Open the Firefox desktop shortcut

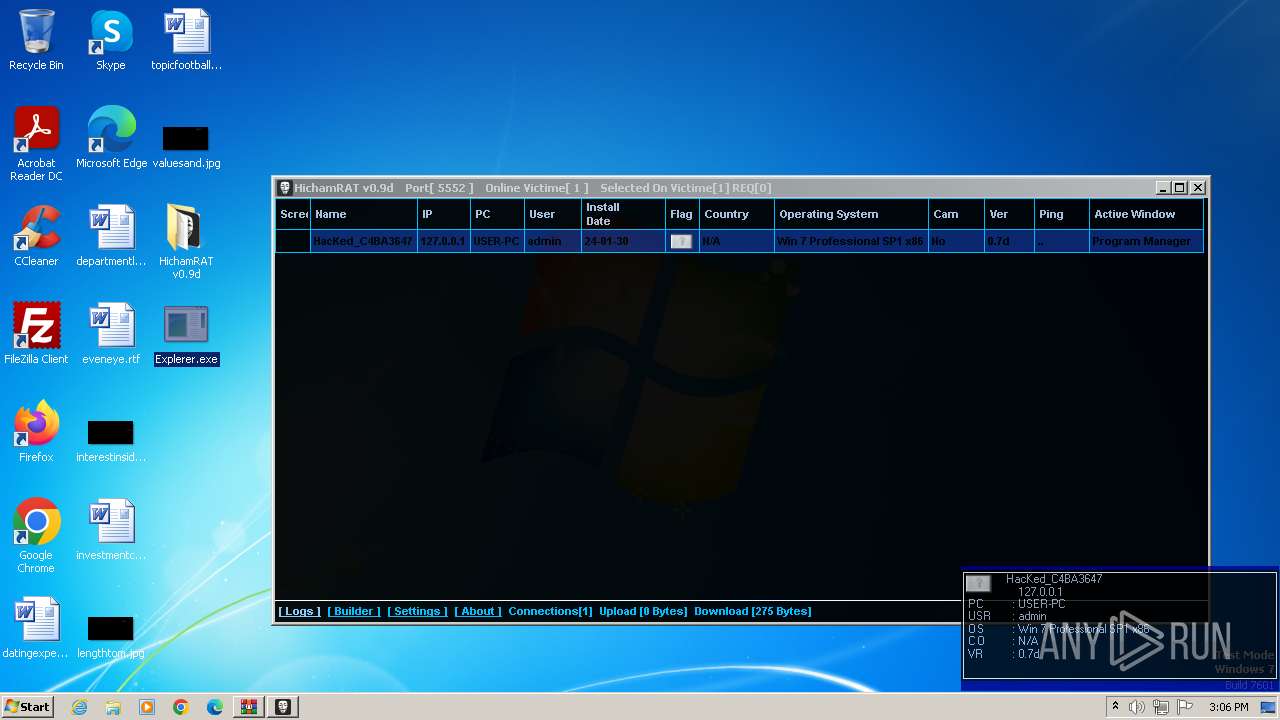pyautogui.click(x=36, y=433)
